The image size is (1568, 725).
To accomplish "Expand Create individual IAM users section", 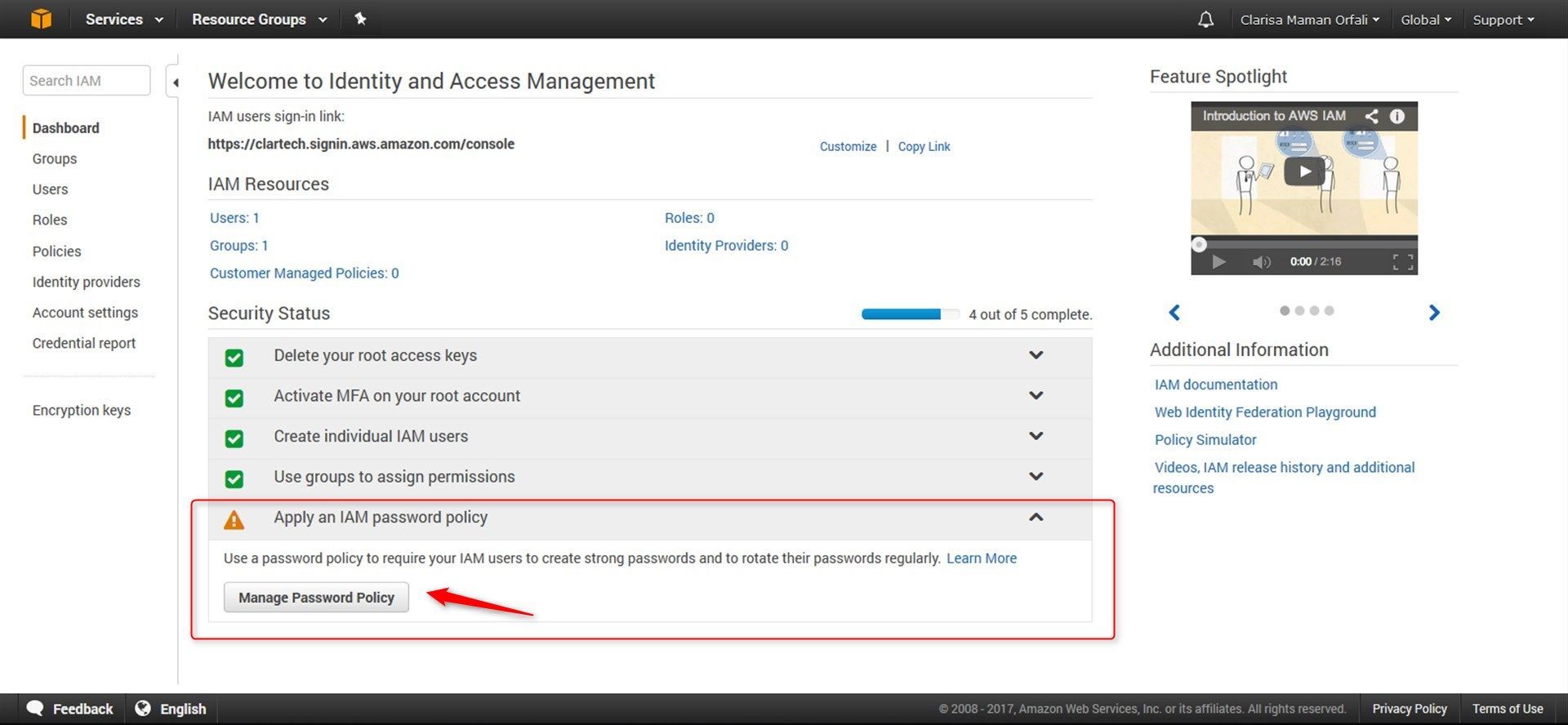I will coord(1036,436).
